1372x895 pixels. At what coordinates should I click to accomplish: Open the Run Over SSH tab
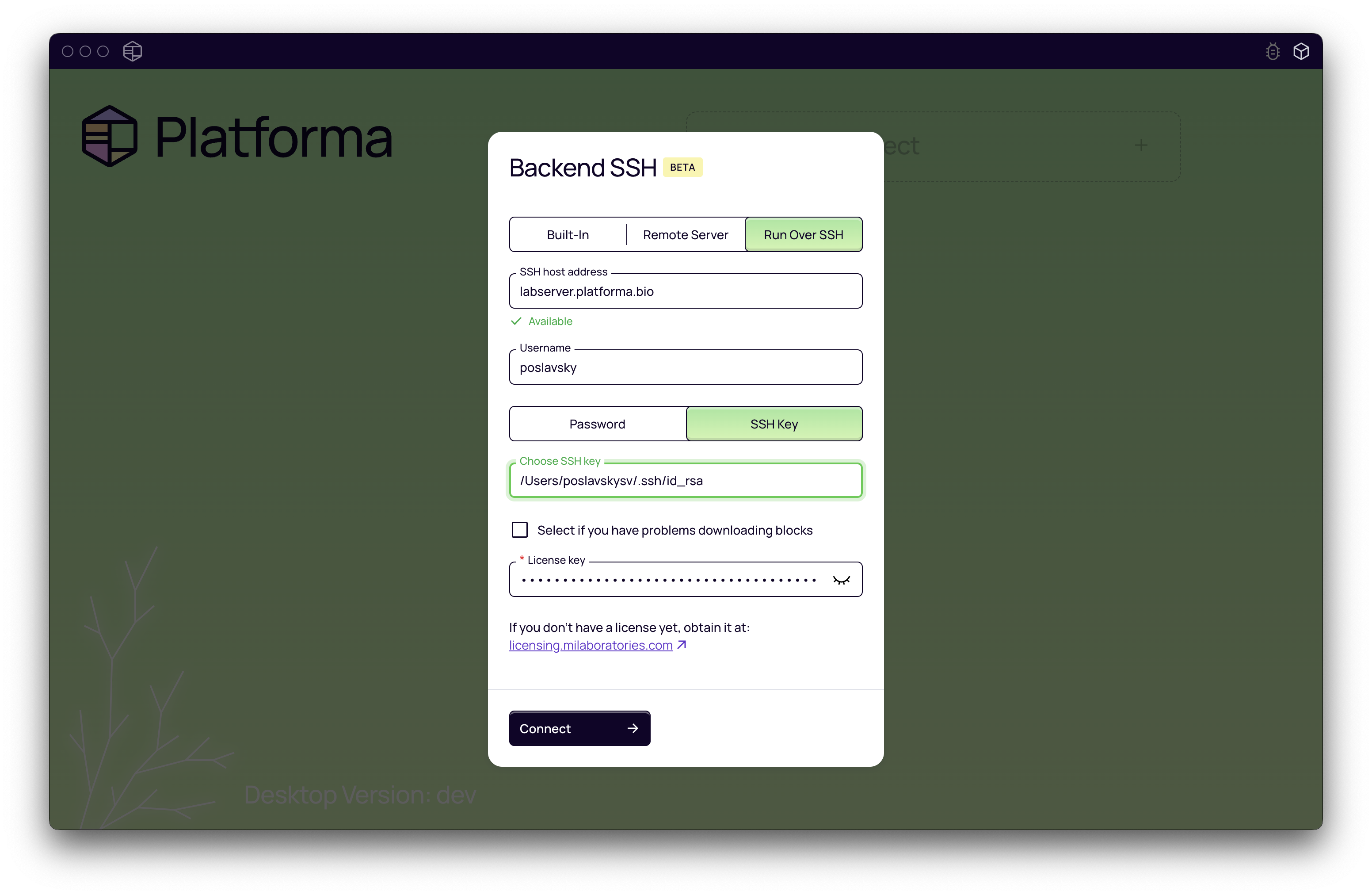tap(803, 234)
